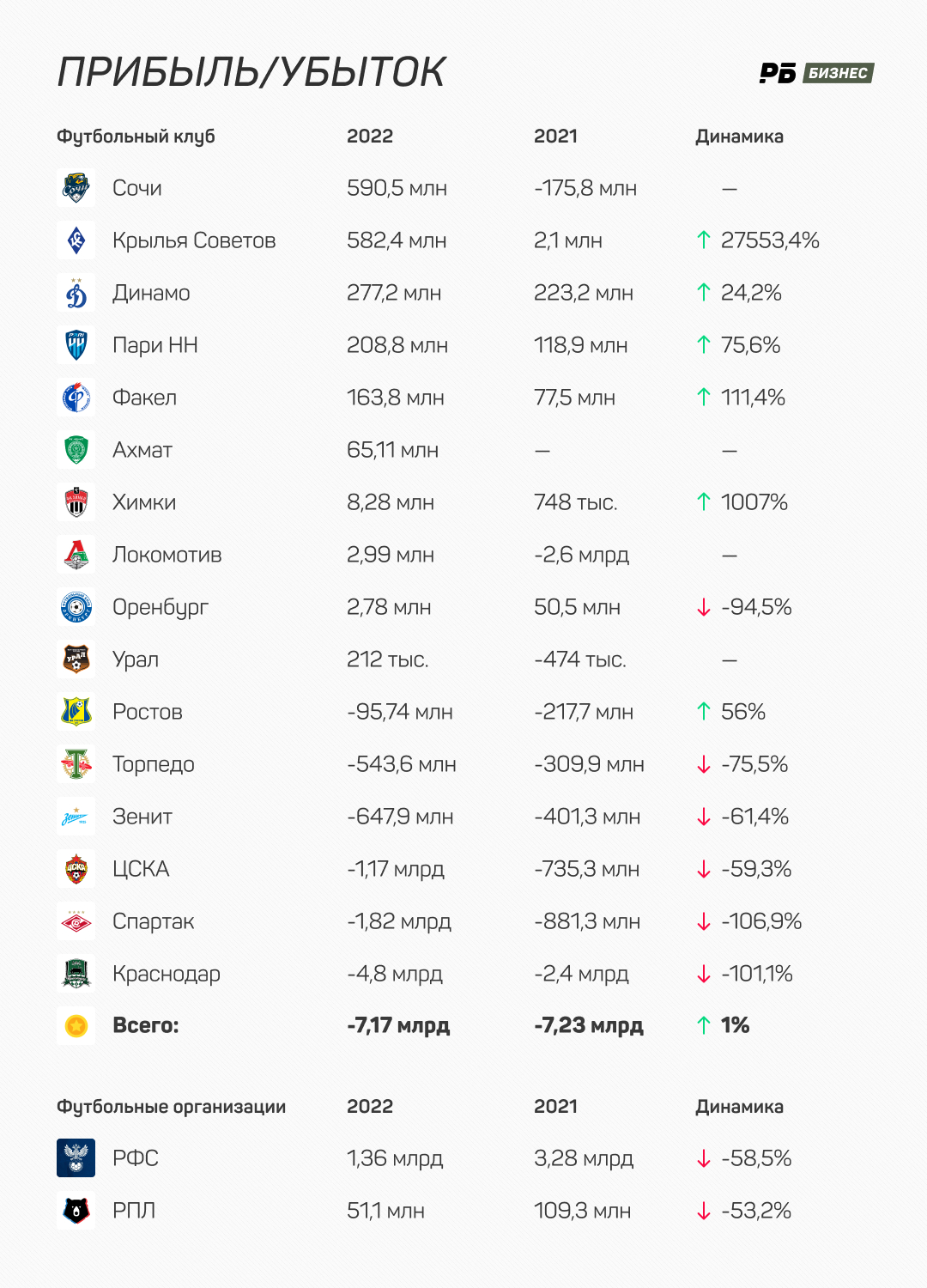
Task: Click the Всего 2022 total -7,17 млрд
Action: point(398,1025)
